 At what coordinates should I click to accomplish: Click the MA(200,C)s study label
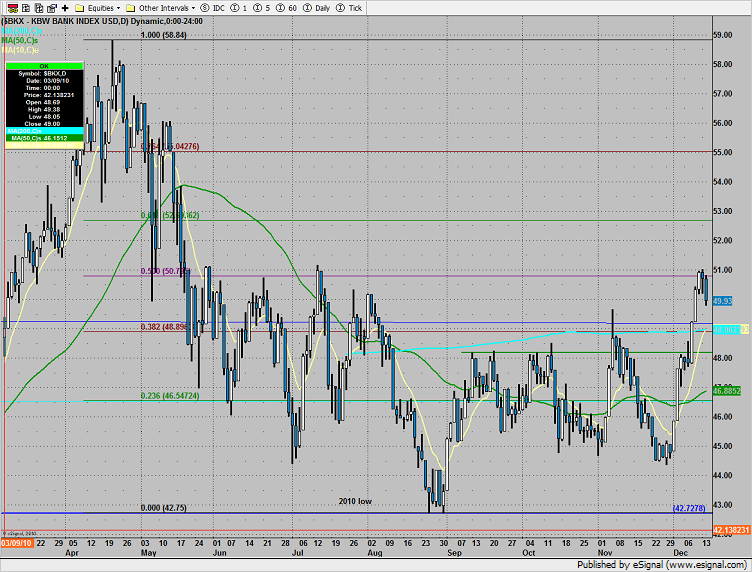[22, 31]
